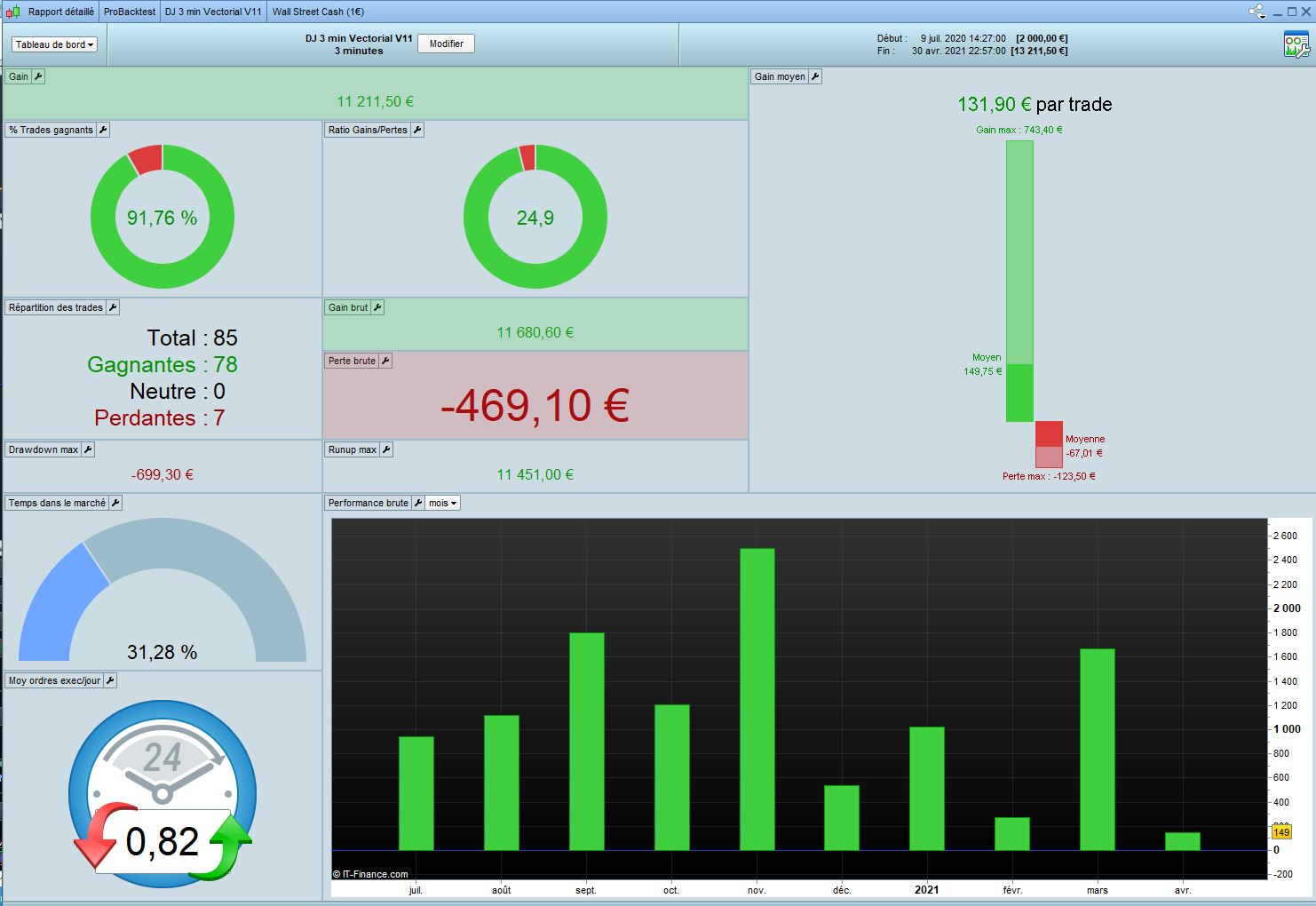This screenshot has height=906, width=1316.
Task: Select the September bar in the chart
Action: [x=587, y=742]
